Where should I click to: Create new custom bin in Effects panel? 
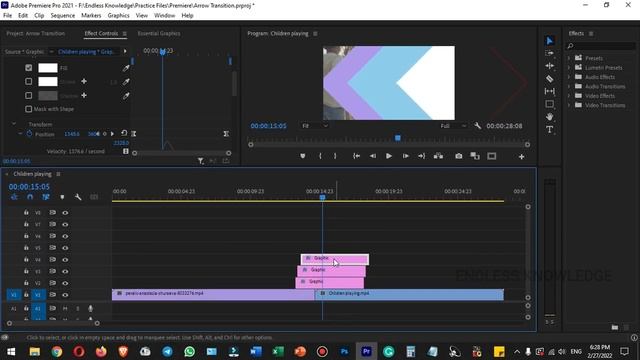(615, 327)
